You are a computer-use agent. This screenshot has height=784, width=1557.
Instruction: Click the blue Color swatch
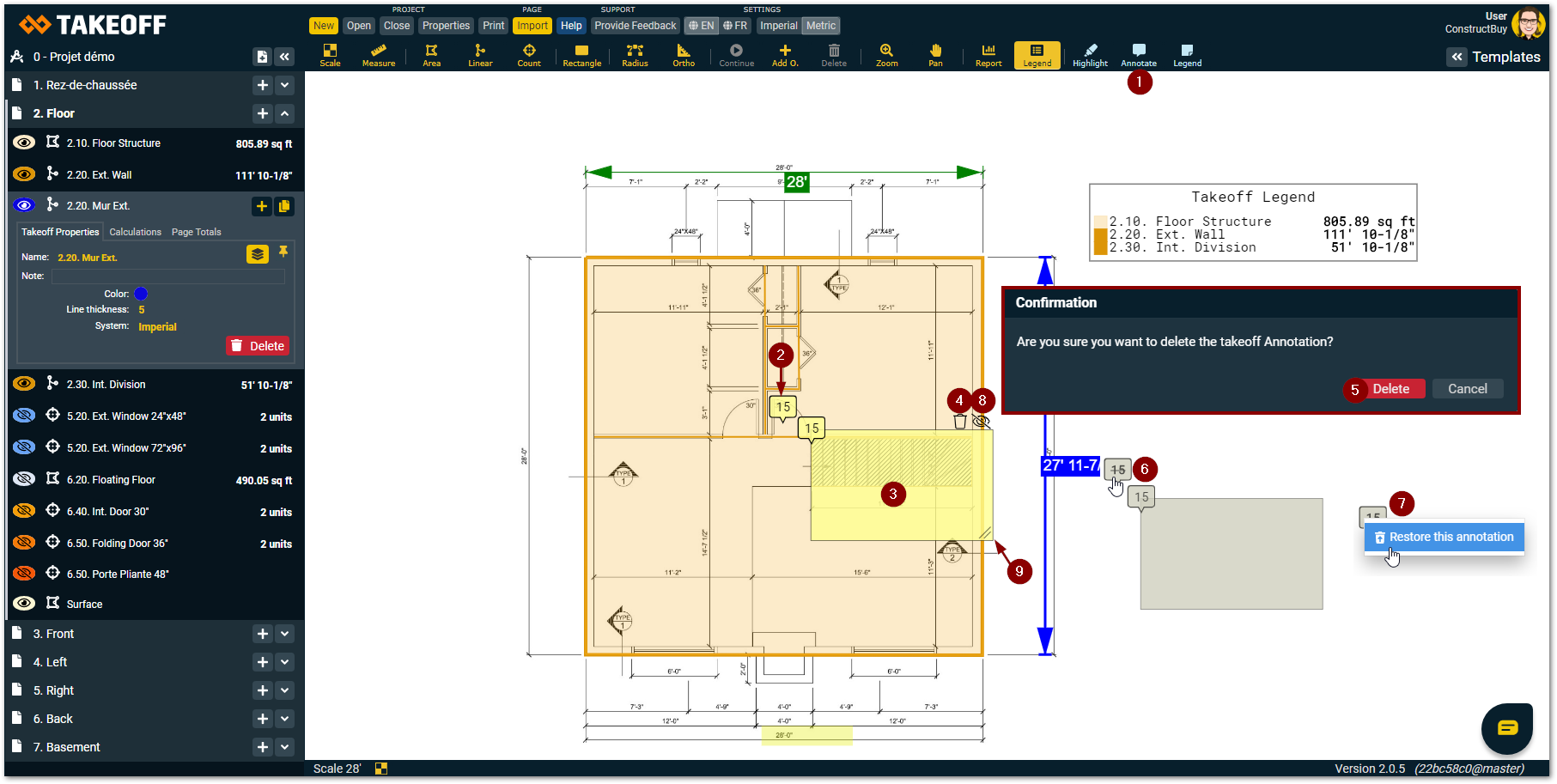(x=141, y=294)
